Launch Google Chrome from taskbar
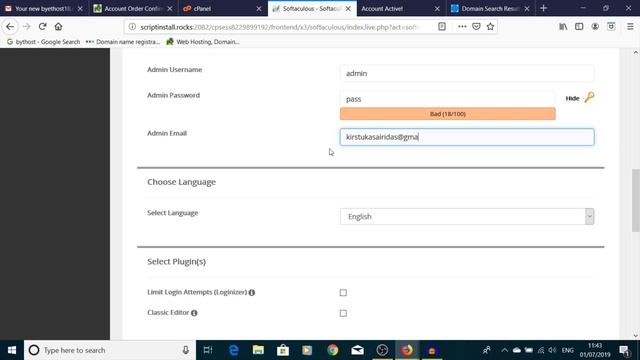 (333, 350)
